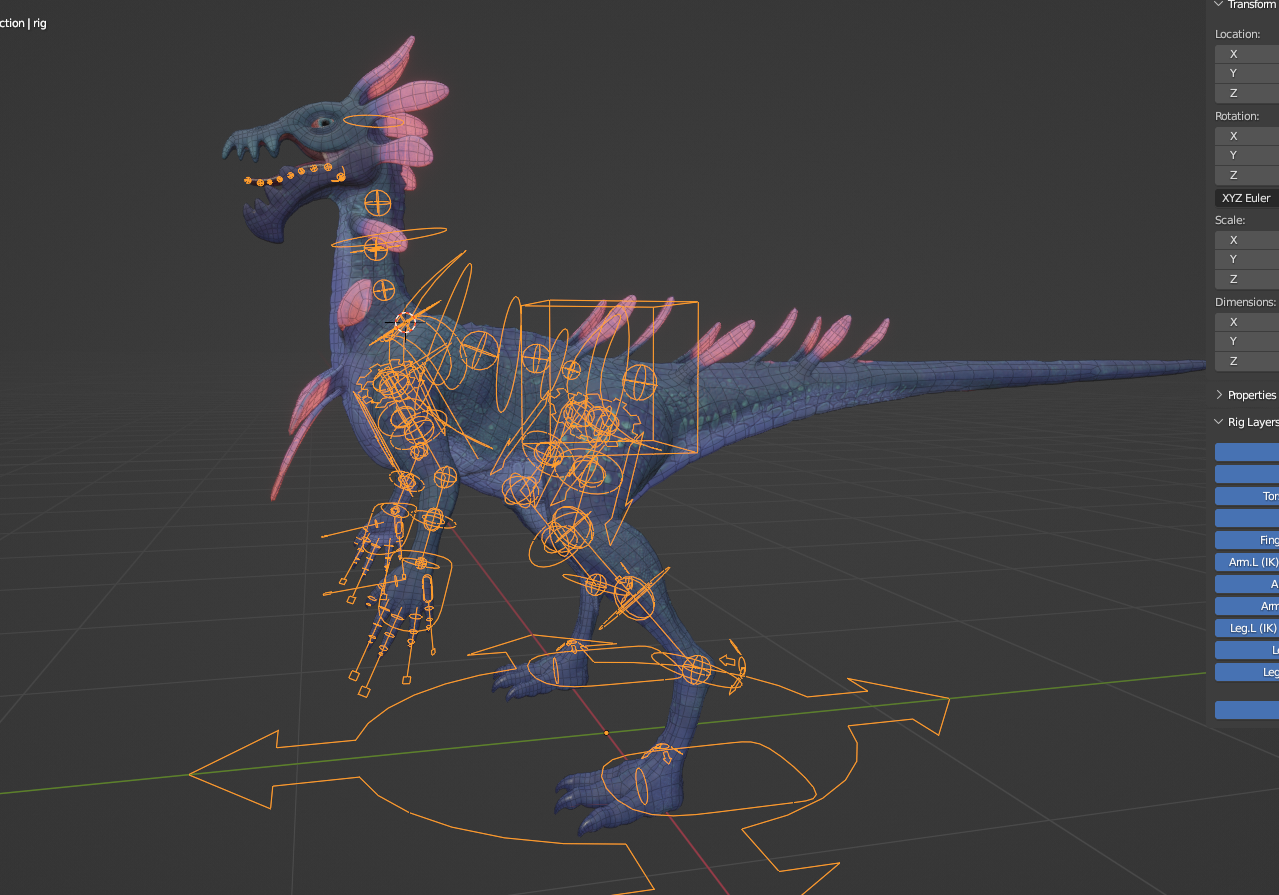This screenshot has width=1279, height=895.
Task: Toggle the Arm.L (IK) rig layer
Action: coord(1247,562)
